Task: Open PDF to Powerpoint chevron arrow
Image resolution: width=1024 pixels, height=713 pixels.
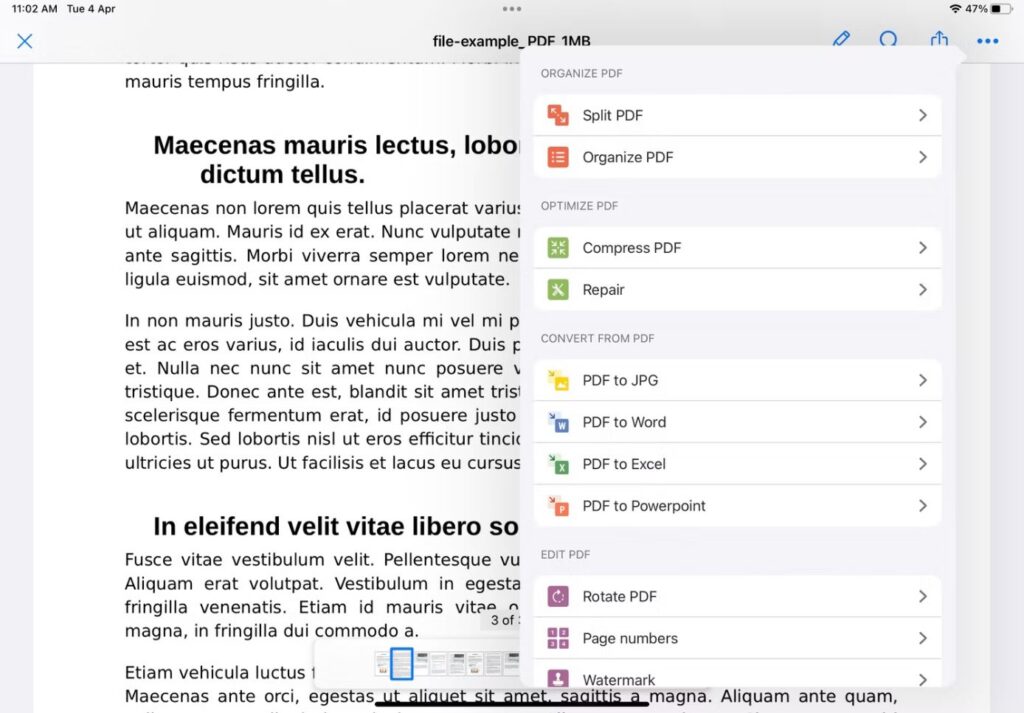Action: [x=923, y=505]
